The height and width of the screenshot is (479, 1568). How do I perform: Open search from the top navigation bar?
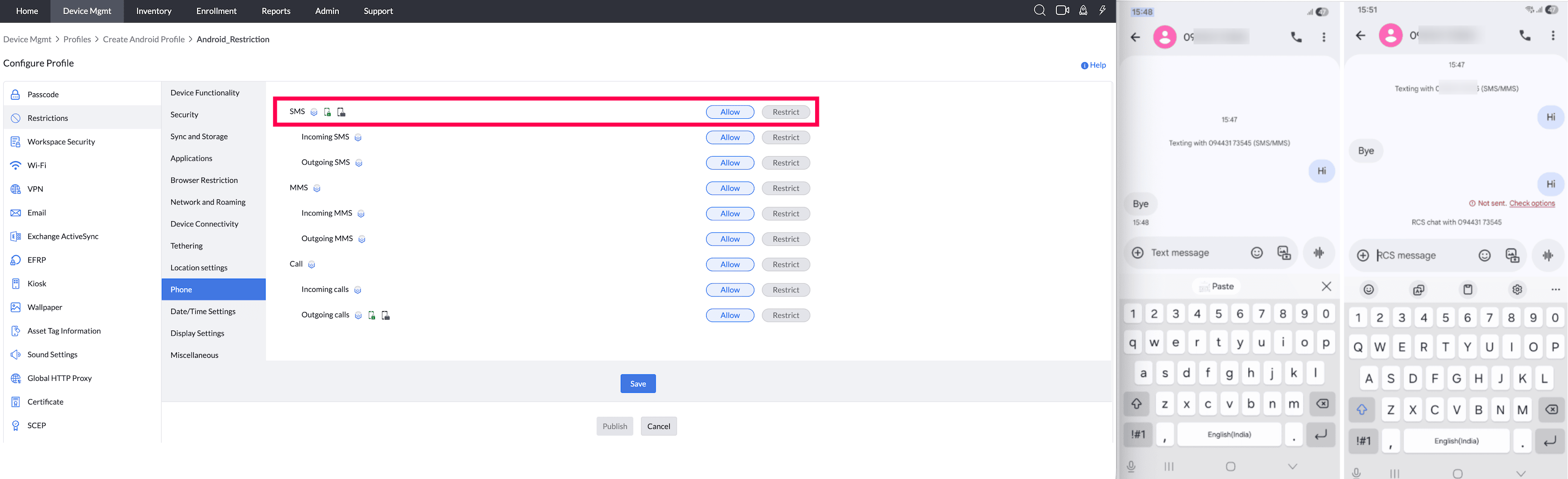(1040, 10)
